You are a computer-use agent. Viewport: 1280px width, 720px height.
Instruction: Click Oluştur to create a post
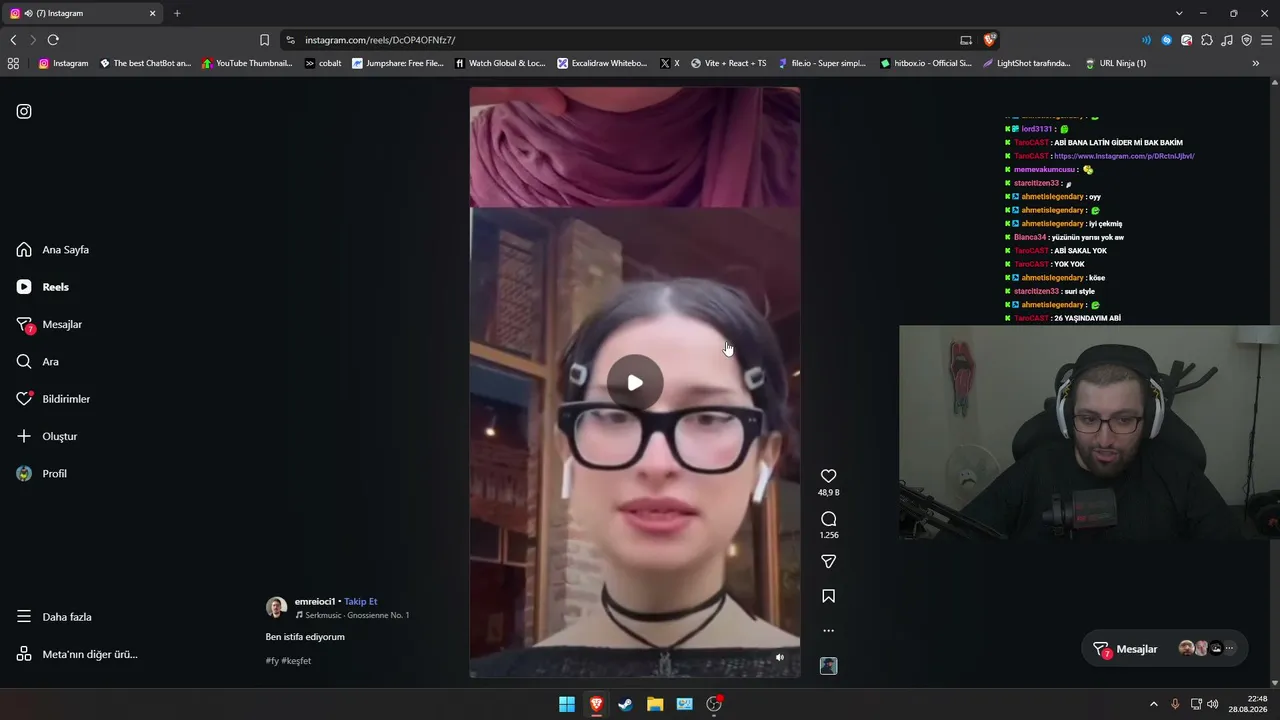(46, 436)
